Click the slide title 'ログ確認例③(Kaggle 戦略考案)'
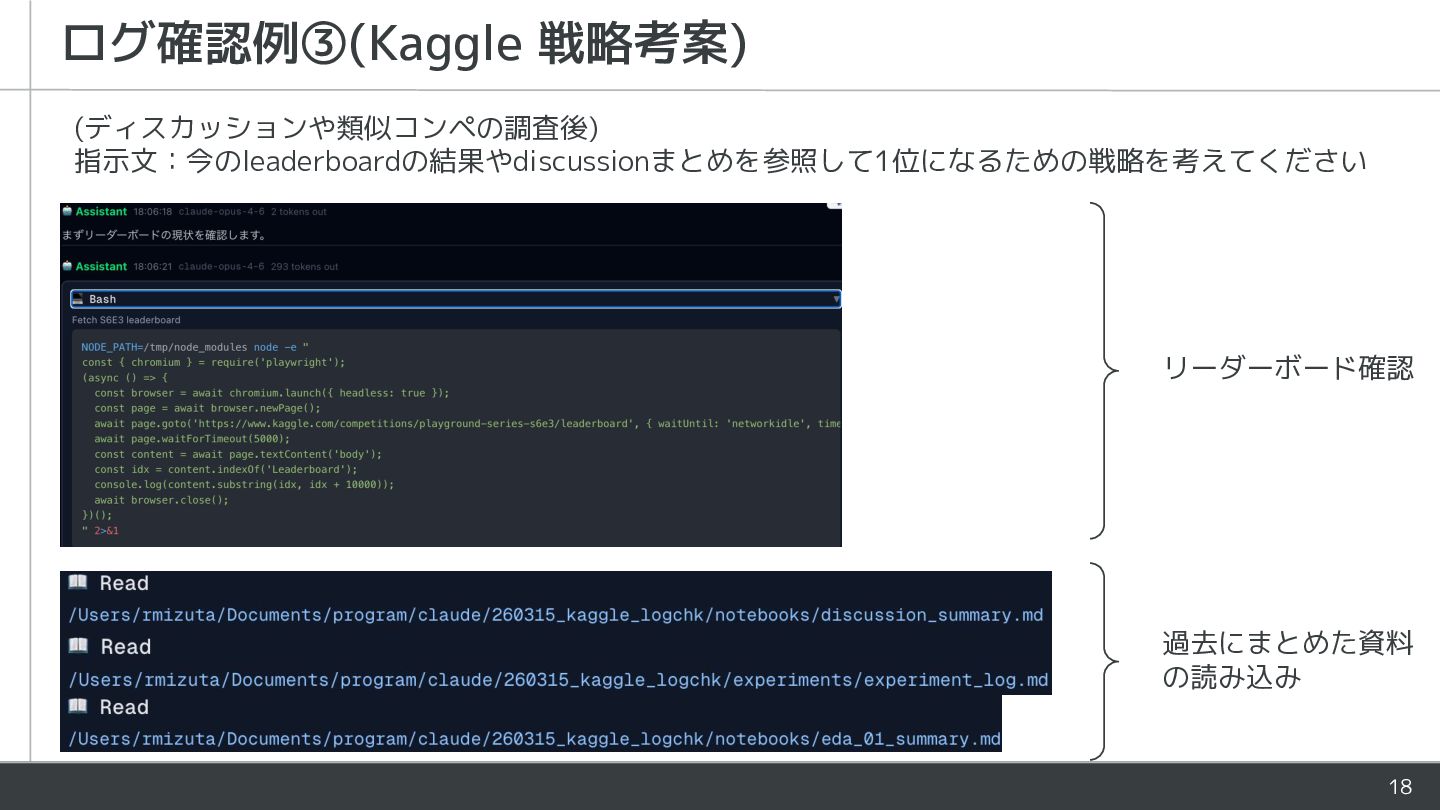The height and width of the screenshot is (810, 1440). 403,44
